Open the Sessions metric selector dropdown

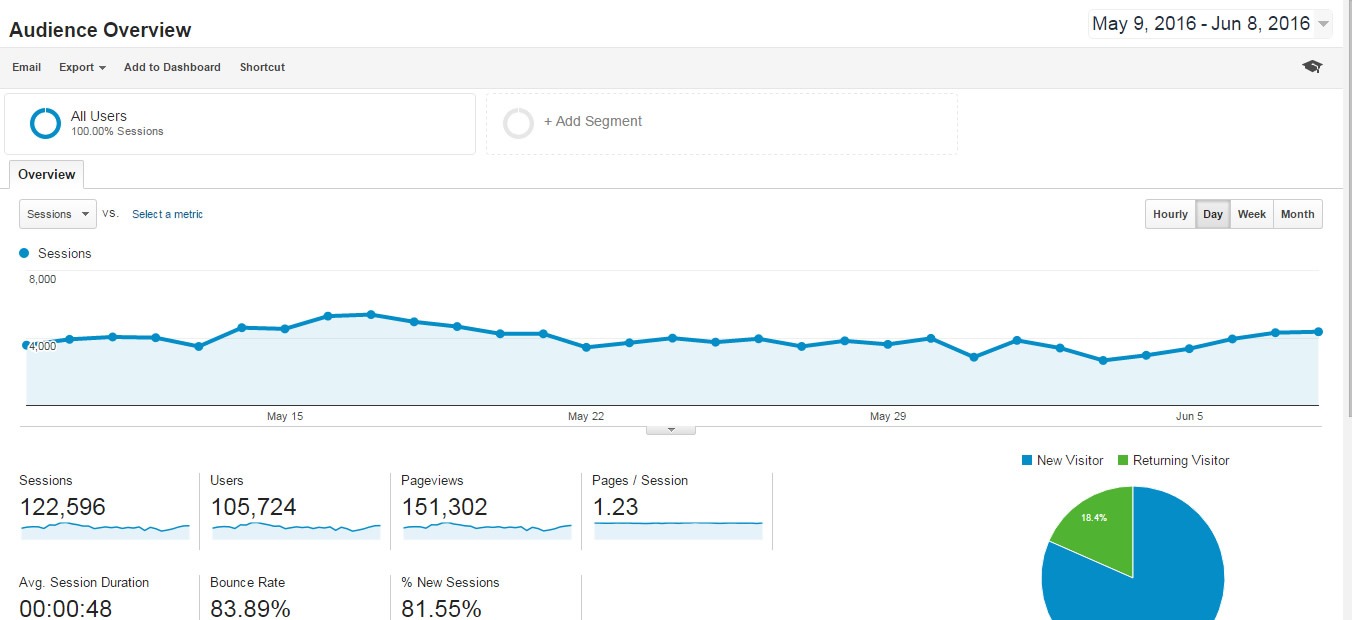point(57,213)
